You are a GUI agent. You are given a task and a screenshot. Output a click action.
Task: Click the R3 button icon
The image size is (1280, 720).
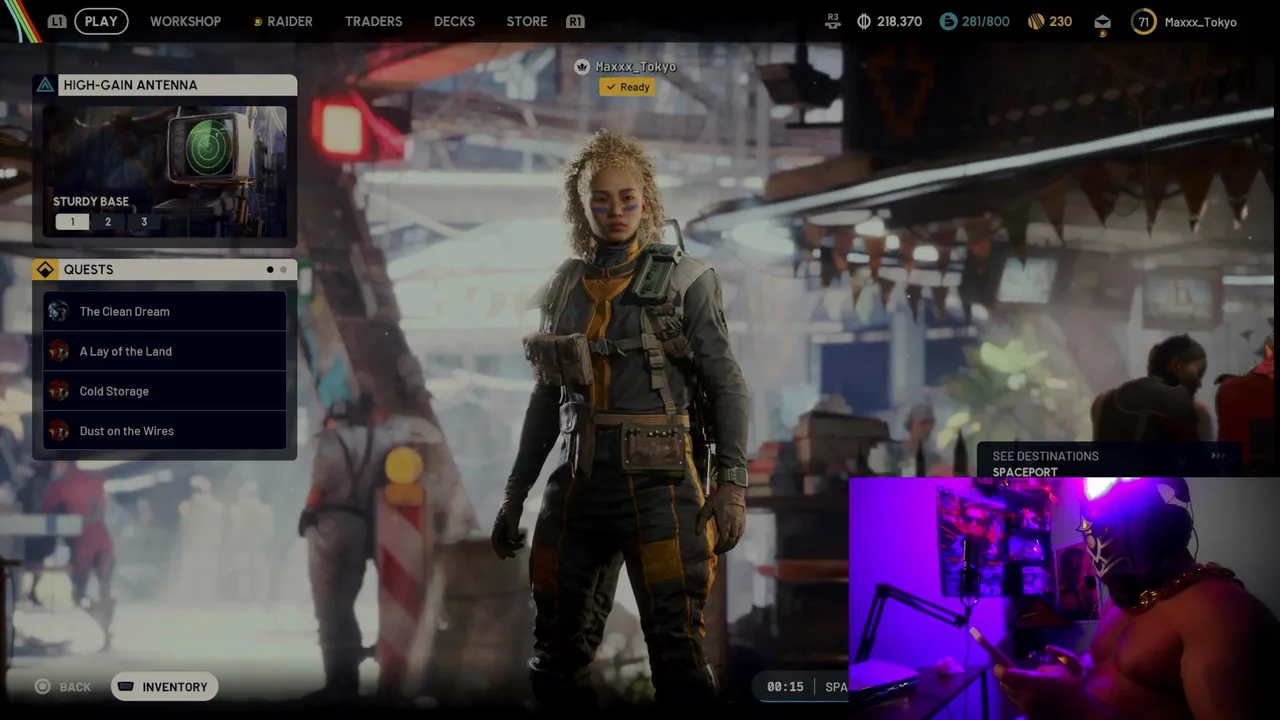[x=832, y=21]
